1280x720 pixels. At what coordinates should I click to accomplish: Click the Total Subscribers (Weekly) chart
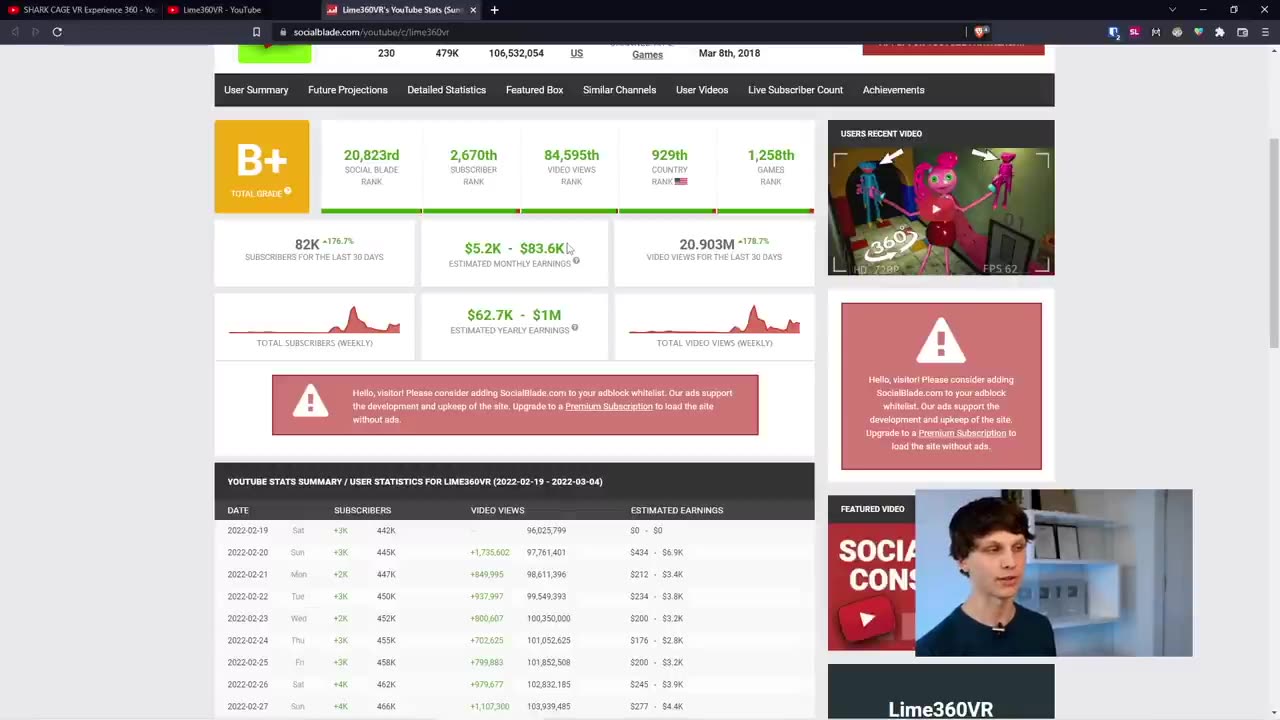click(x=314, y=320)
